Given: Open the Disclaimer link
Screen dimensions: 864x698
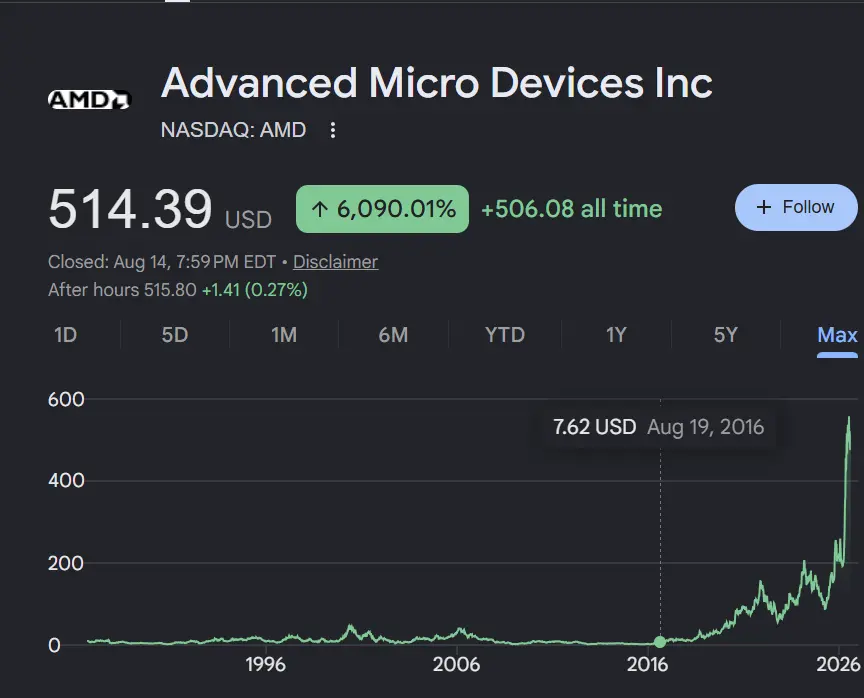Looking at the screenshot, I should click(335, 262).
